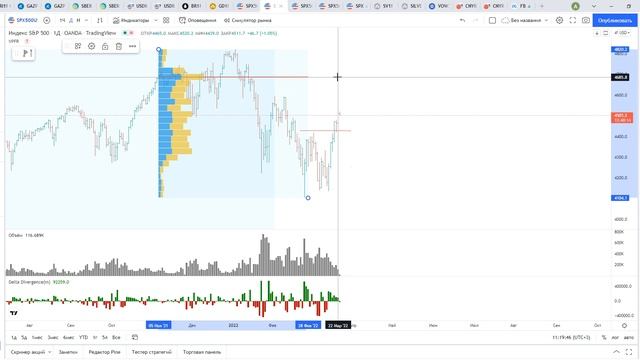This screenshot has height=360, width=640.
Task: Click the timezone clock 11:19:46 (UTC+3)
Action: click(571, 338)
